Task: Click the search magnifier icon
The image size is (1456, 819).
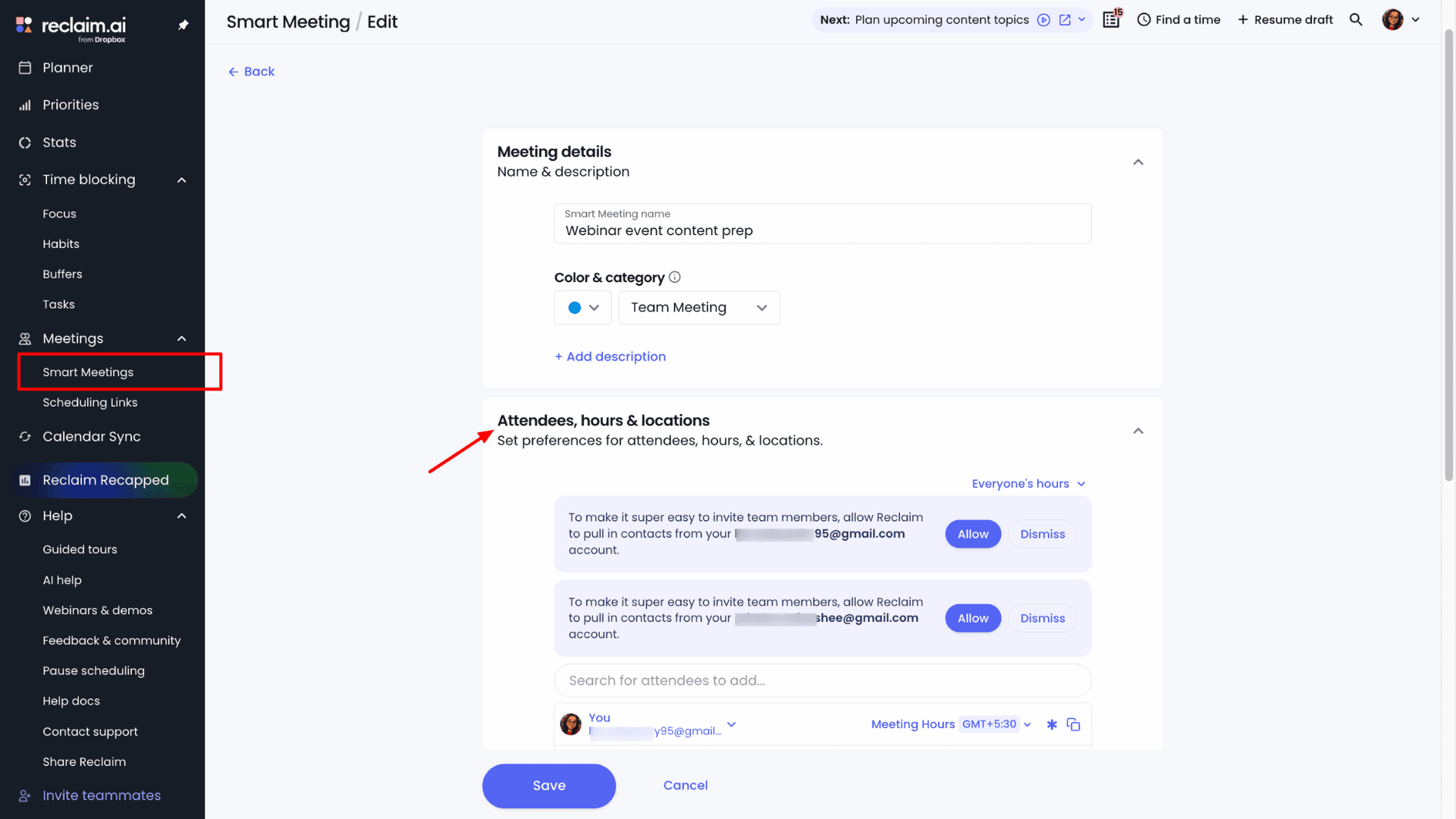Action: tap(1356, 20)
